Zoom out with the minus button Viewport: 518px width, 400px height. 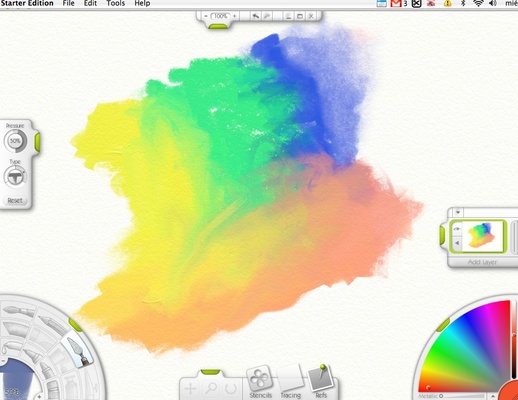click(x=206, y=16)
